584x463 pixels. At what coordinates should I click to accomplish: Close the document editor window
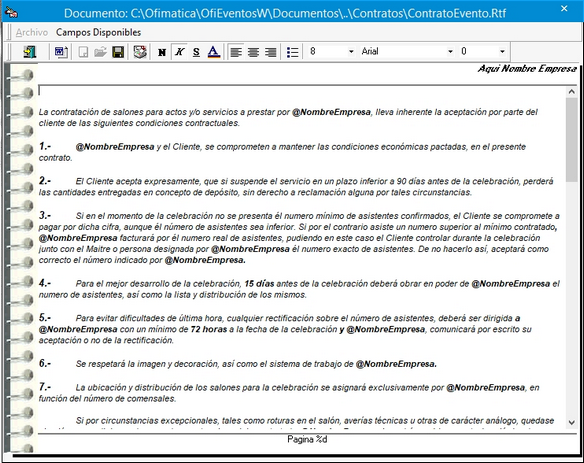click(x=564, y=9)
